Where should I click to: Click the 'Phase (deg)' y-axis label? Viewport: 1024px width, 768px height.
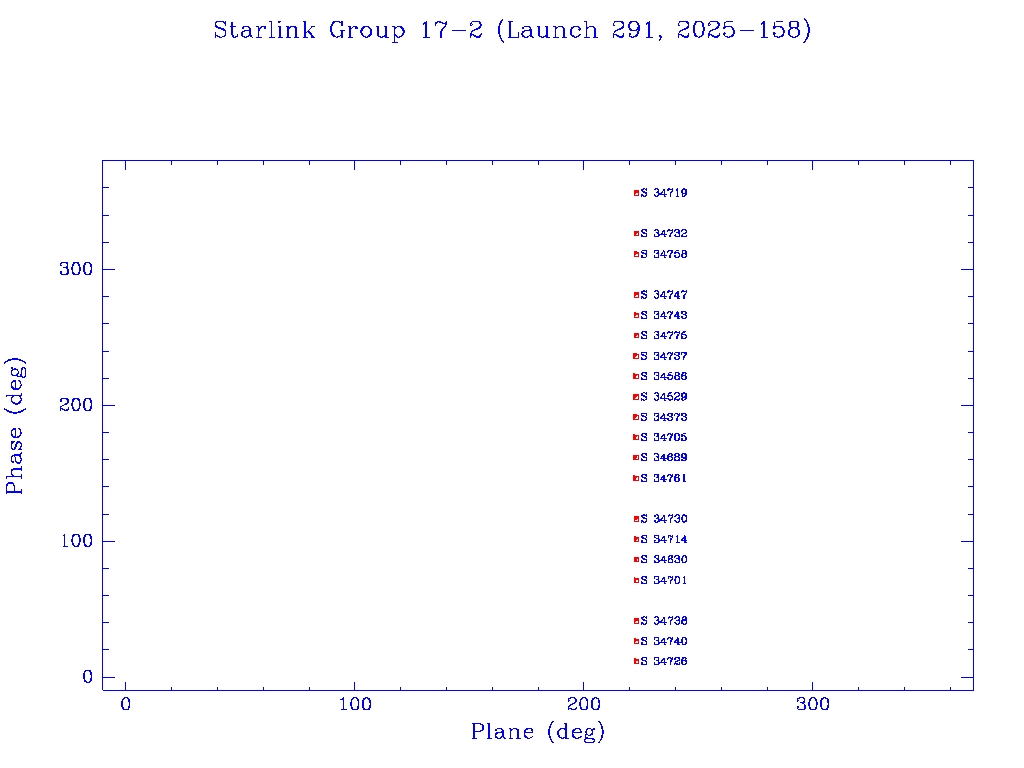tap(15, 425)
